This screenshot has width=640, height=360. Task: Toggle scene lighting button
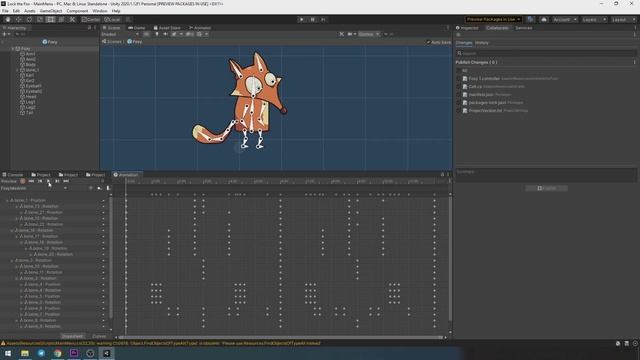click(157, 34)
